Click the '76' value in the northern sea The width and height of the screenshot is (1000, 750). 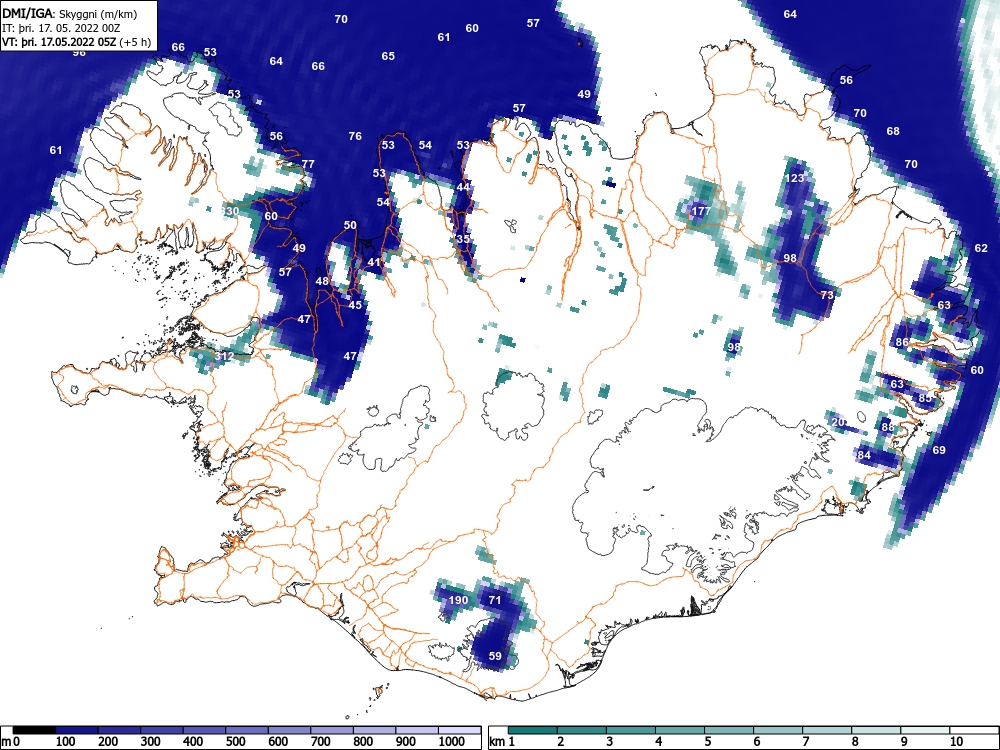[355, 136]
